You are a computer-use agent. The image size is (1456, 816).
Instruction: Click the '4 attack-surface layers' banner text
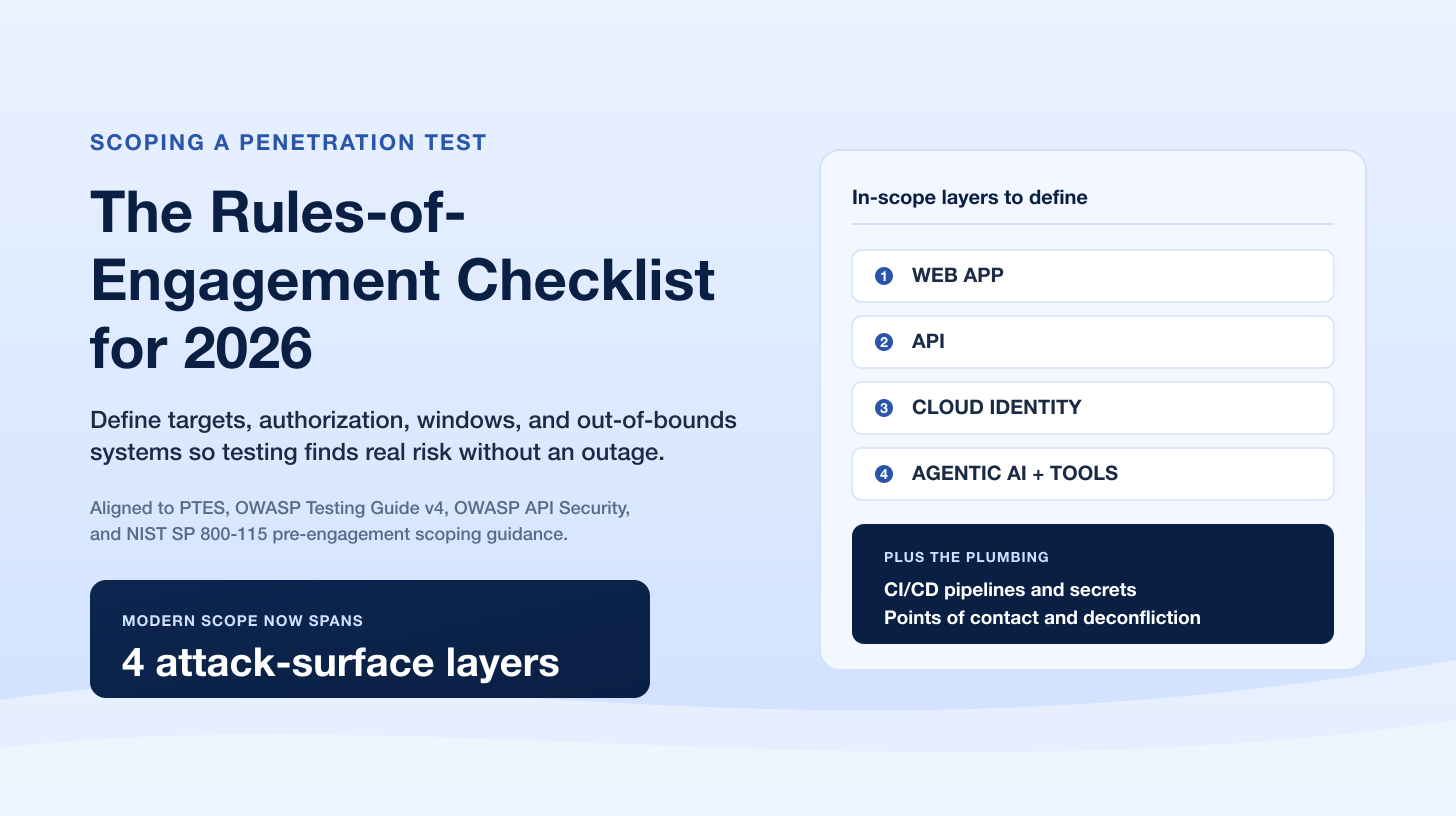(x=340, y=662)
